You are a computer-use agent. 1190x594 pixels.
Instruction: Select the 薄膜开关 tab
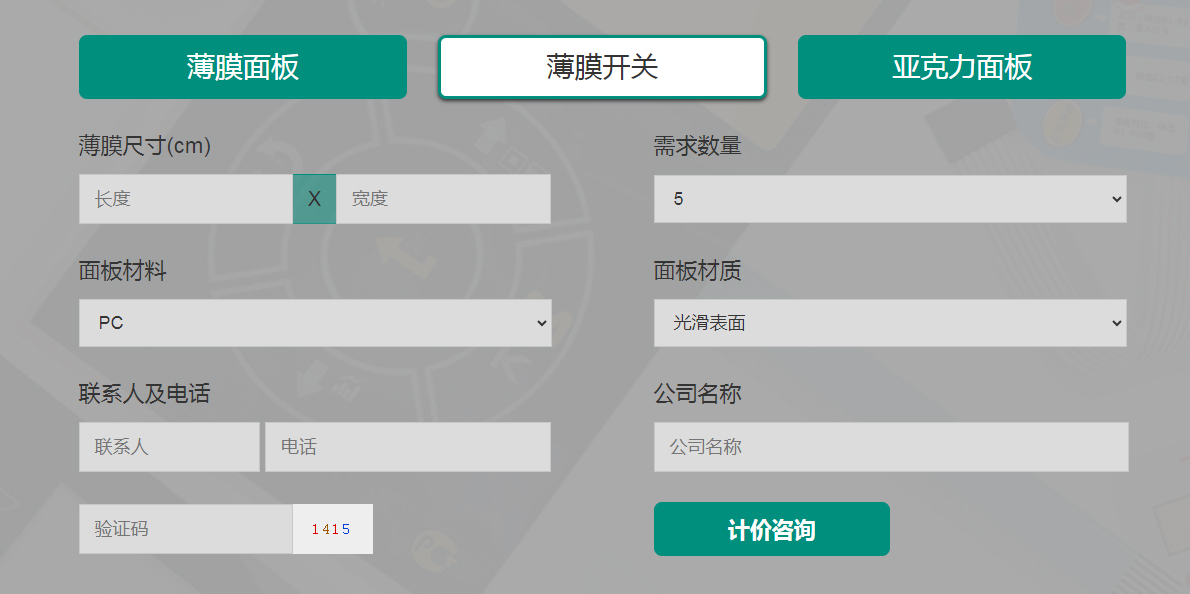tap(602, 67)
